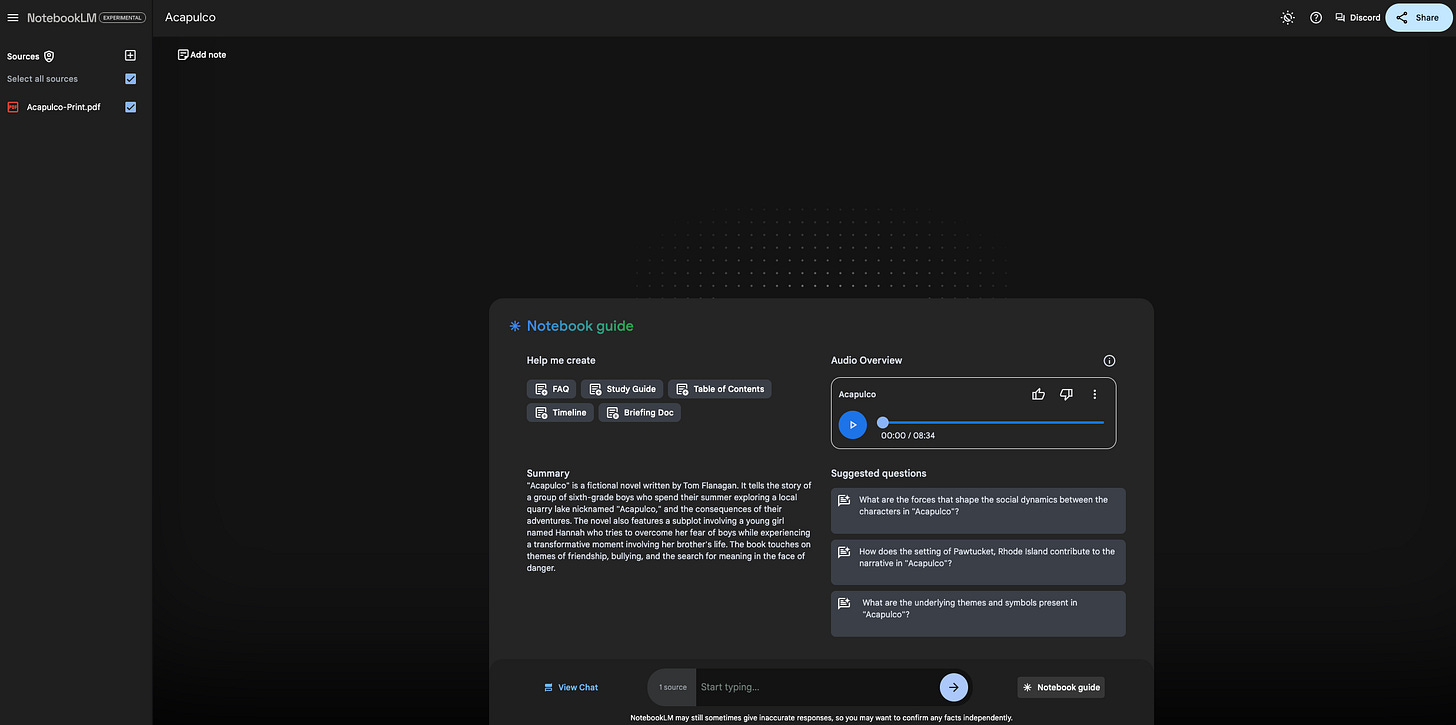Open the Discord link
Screen dimensions: 1456x725
(x=1357, y=17)
